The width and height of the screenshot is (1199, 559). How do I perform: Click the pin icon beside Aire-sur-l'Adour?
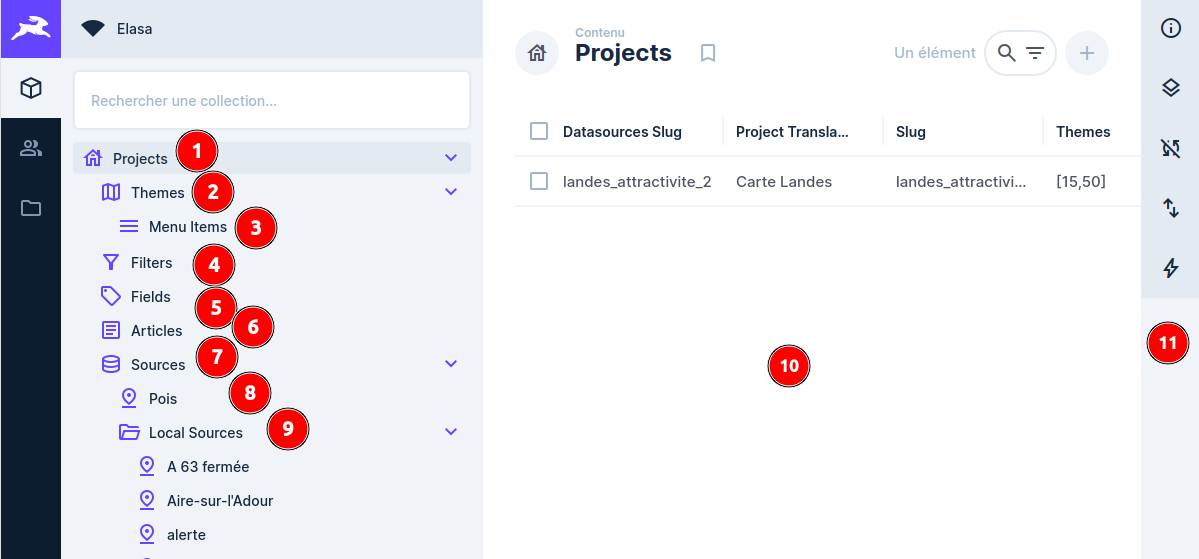[147, 501]
